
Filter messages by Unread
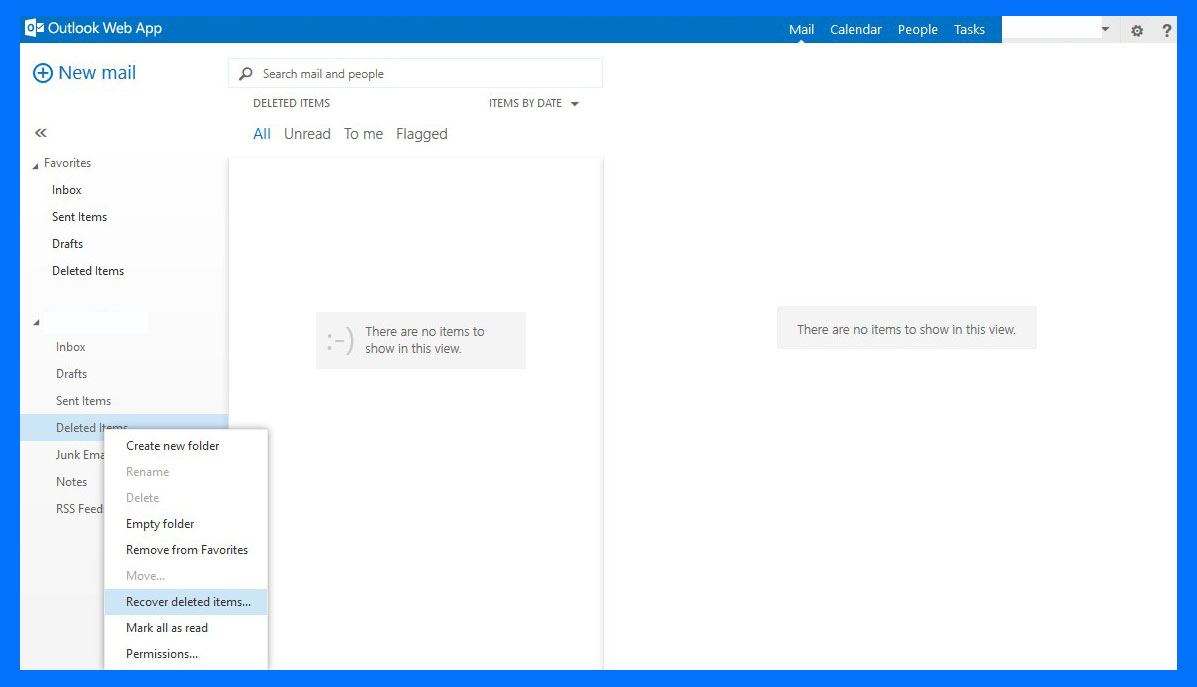307,134
